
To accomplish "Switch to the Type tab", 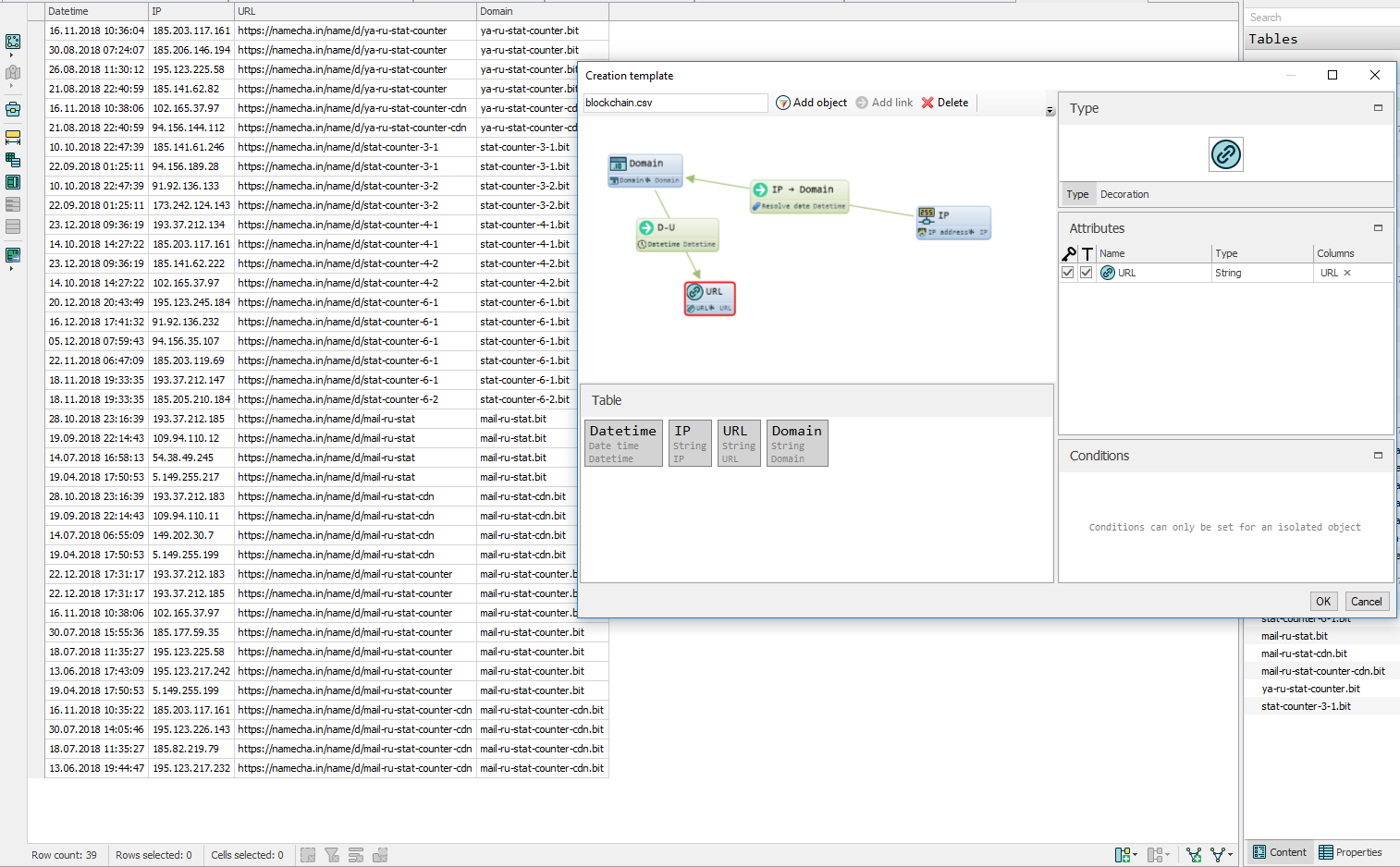I will point(1077,194).
